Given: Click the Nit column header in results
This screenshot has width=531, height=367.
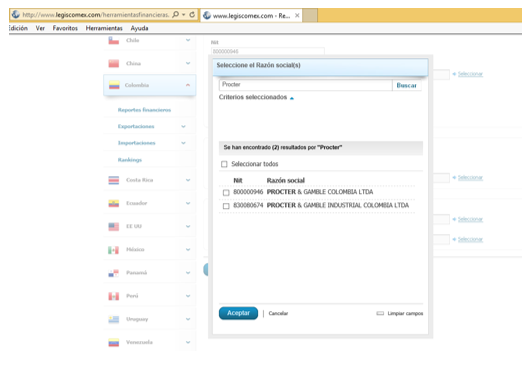Looking at the screenshot, I should [x=238, y=180].
